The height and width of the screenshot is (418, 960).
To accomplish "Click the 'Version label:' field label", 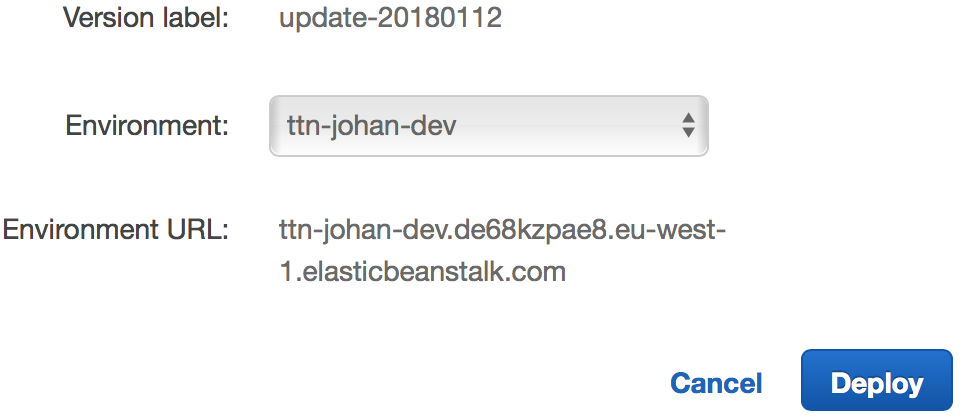I will pyautogui.click(x=148, y=19).
